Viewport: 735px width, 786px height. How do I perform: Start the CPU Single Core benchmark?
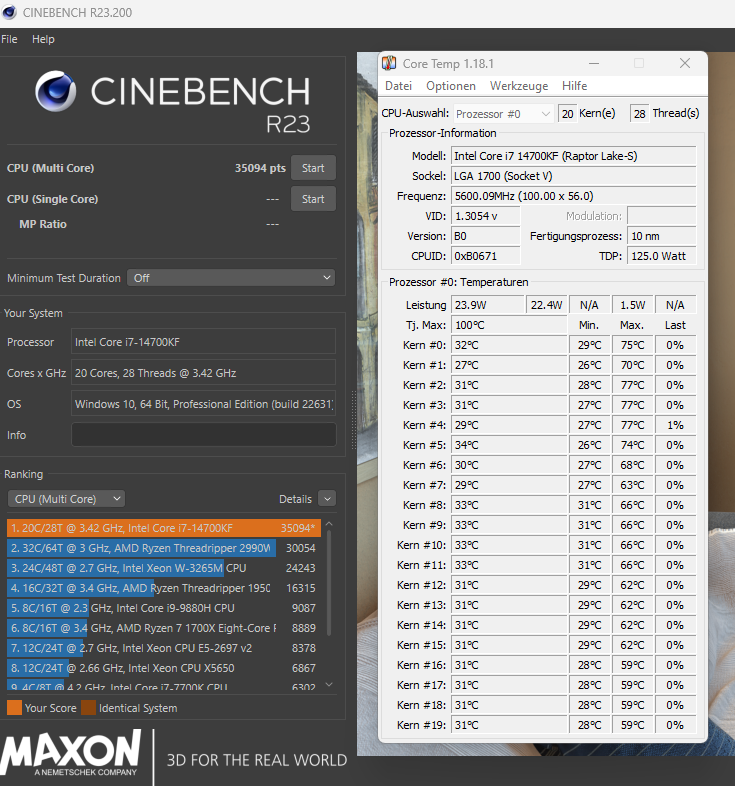[x=313, y=199]
